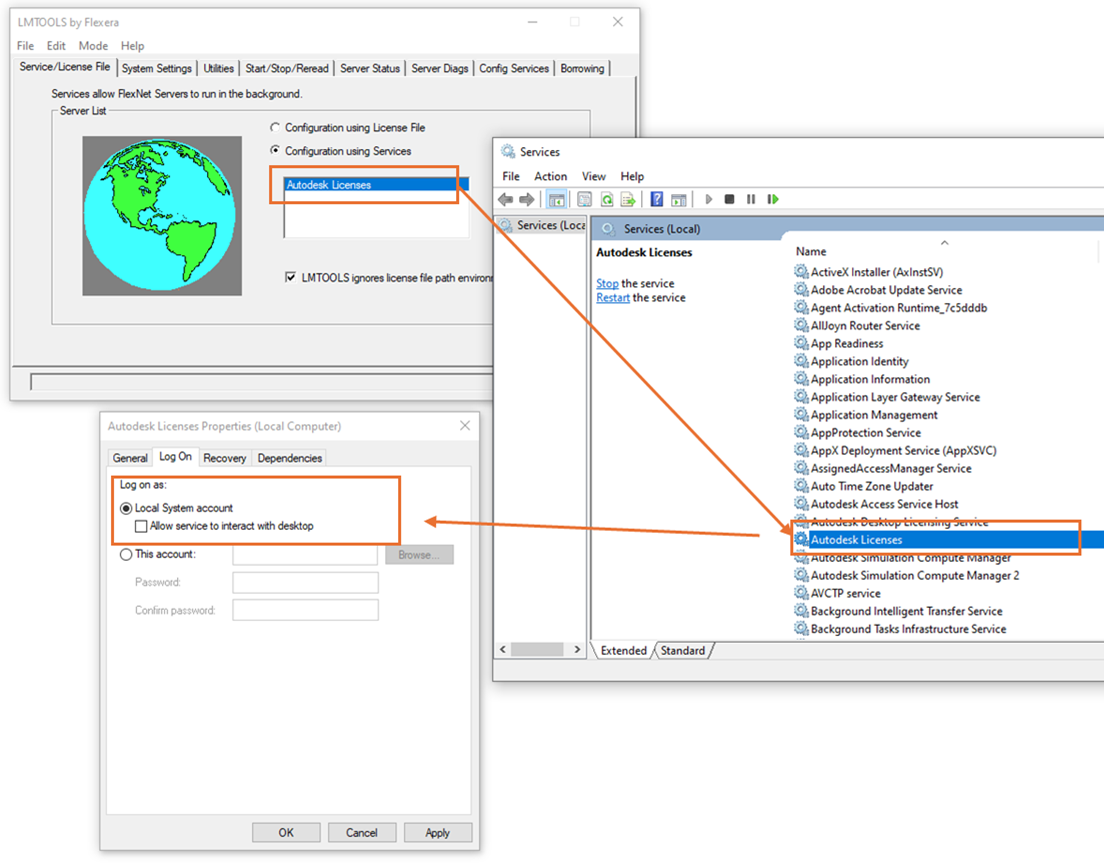Screen dimensions: 1104x863
Task: Switch to Start/Stop/Reread tab
Action: tap(287, 68)
